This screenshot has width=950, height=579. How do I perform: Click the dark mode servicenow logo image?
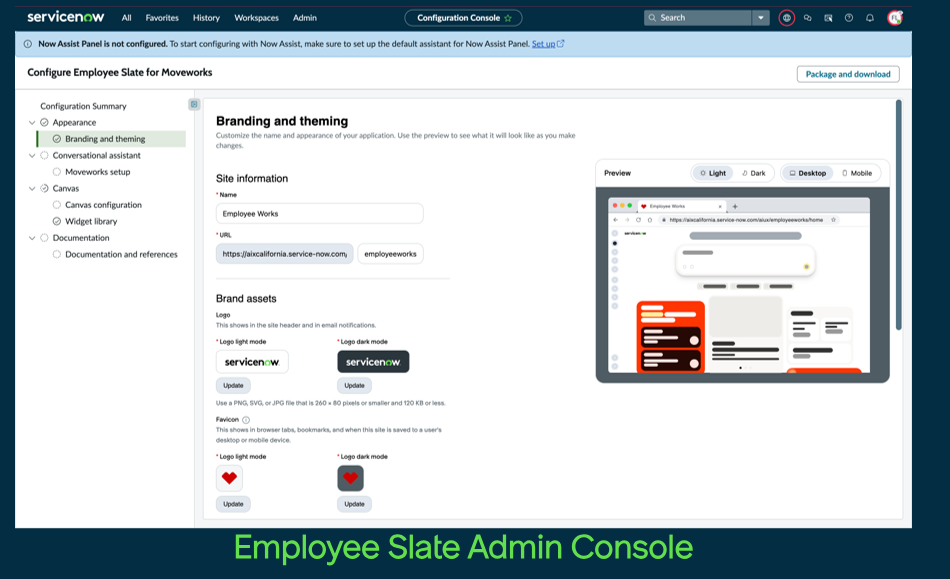373,362
